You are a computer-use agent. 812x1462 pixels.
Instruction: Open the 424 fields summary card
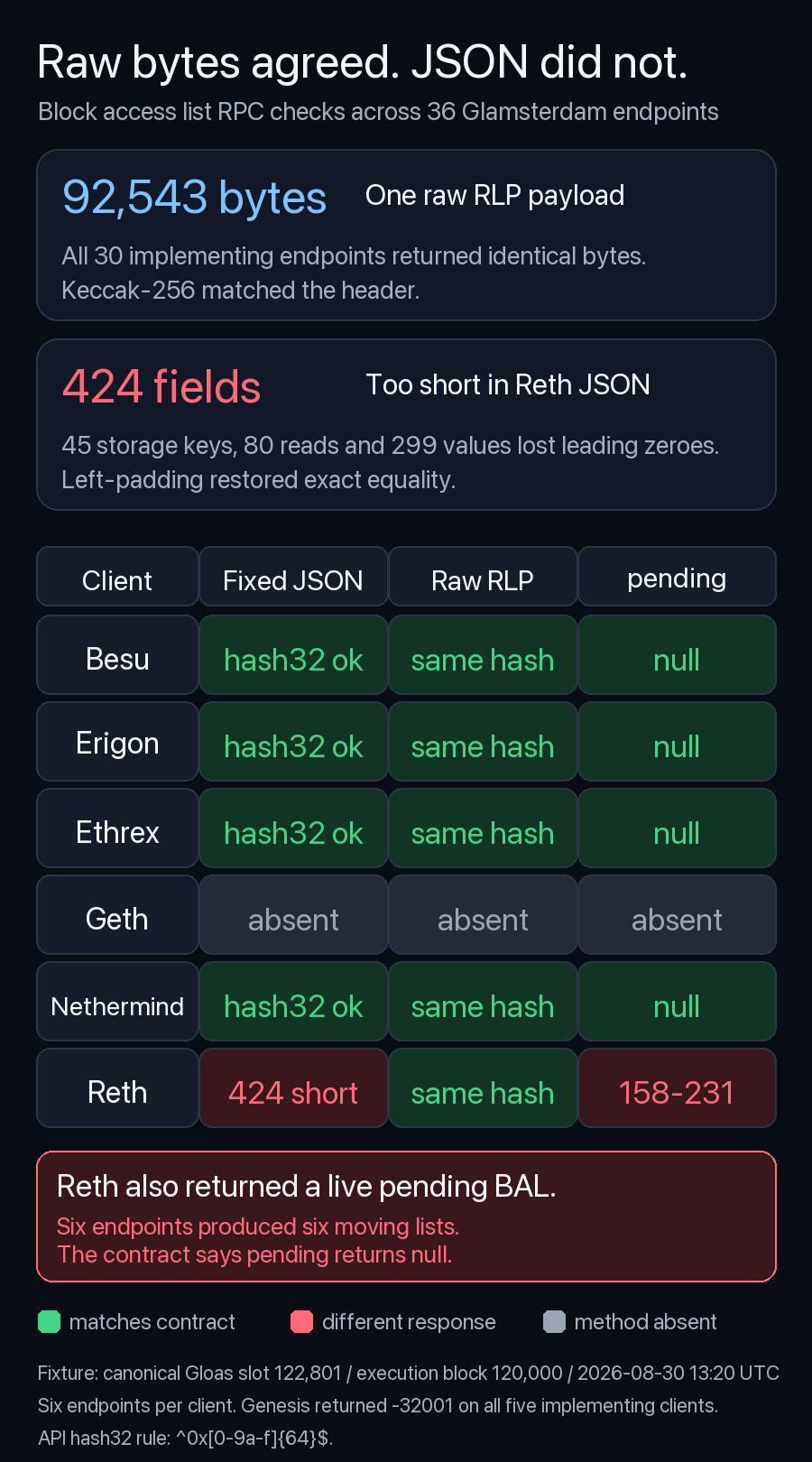click(406, 425)
